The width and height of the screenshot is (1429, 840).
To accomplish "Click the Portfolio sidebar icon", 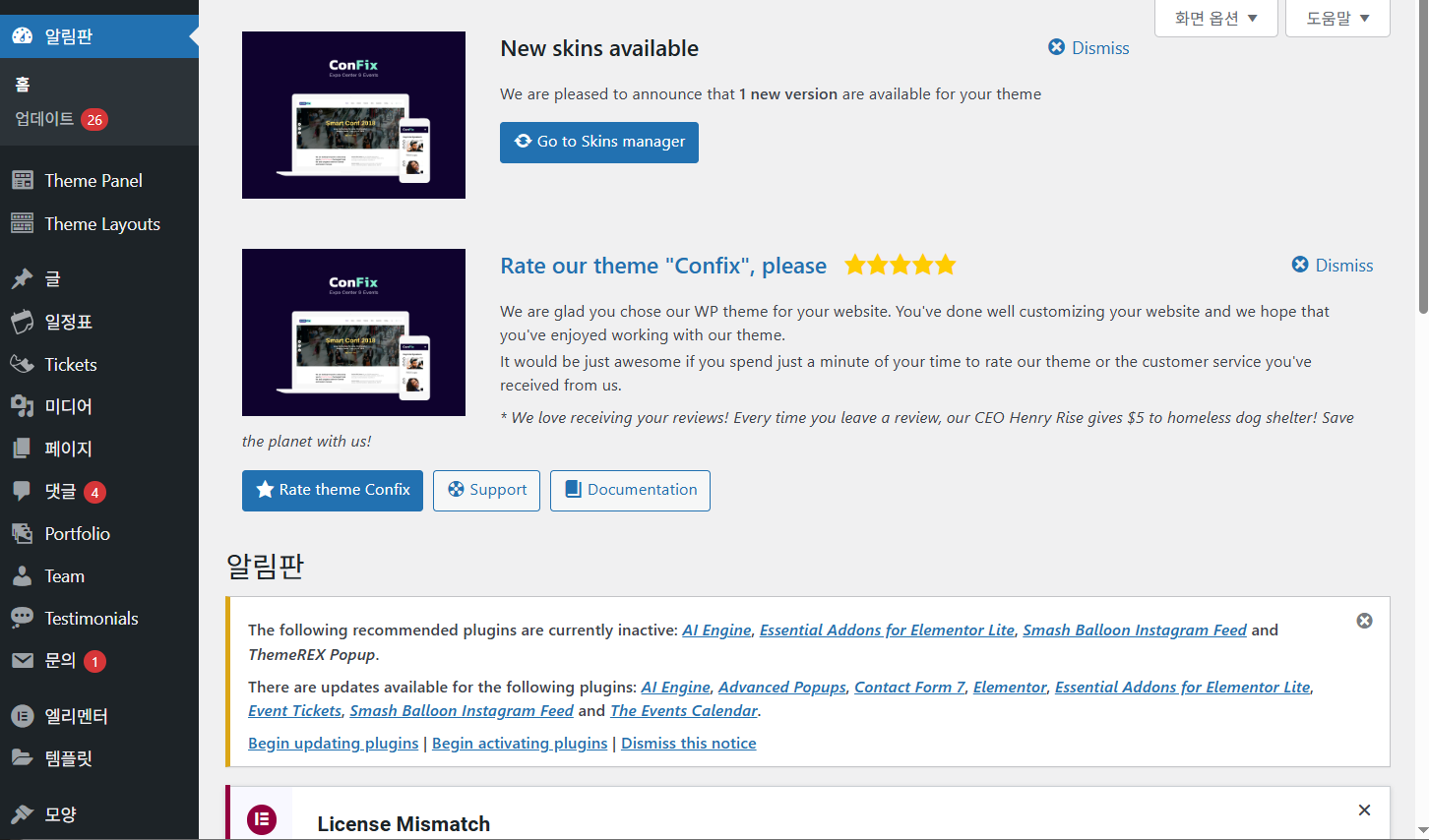I will [23, 534].
